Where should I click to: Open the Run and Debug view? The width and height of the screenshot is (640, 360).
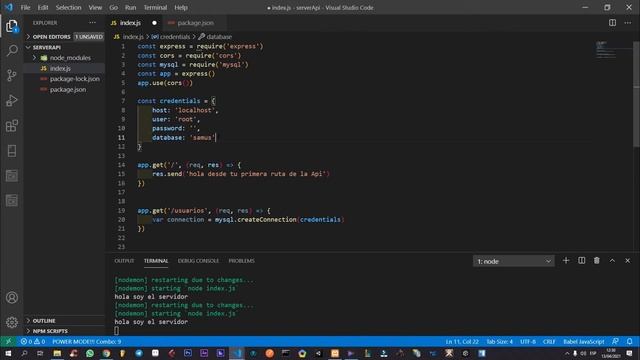click(x=12, y=100)
